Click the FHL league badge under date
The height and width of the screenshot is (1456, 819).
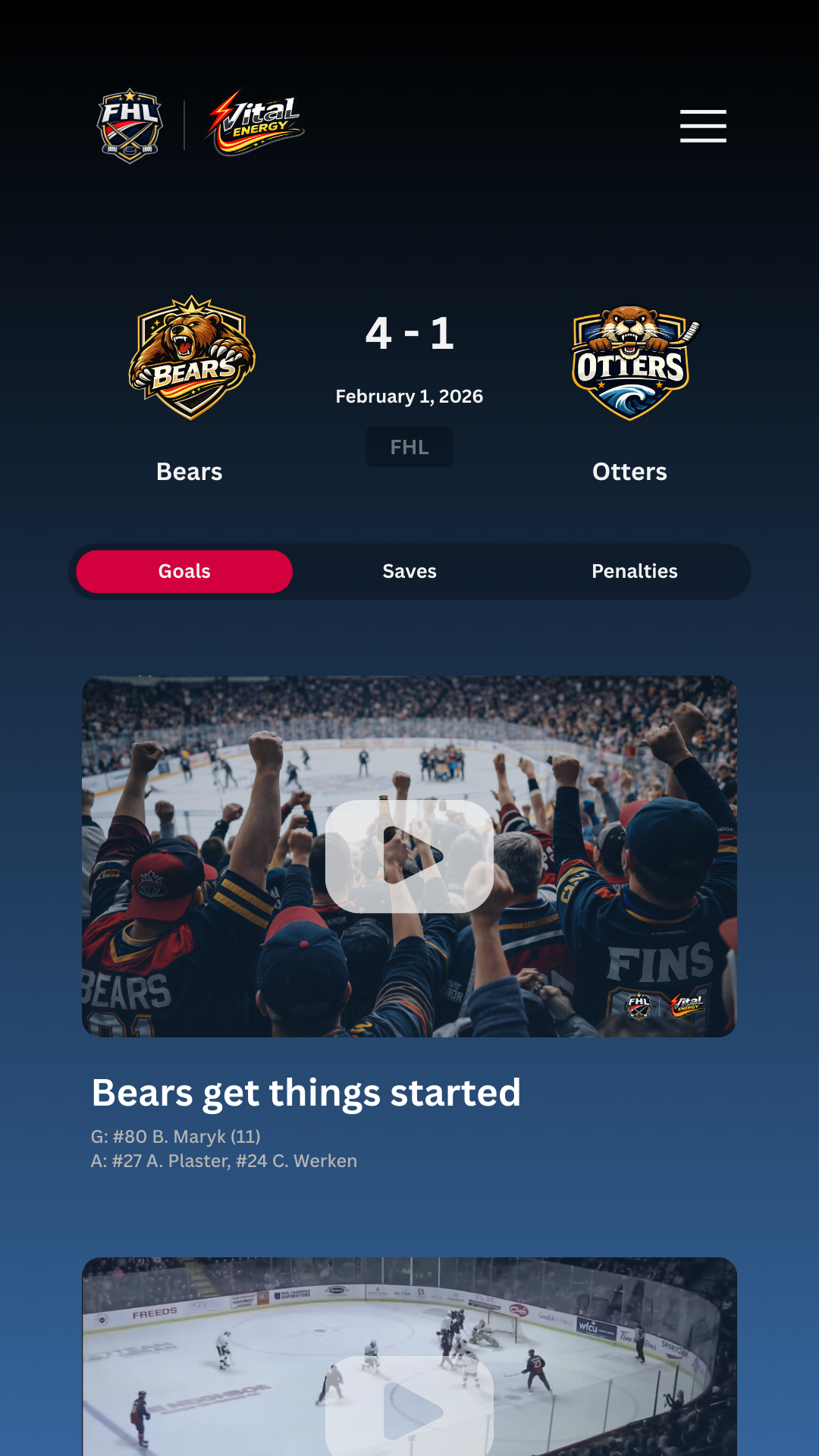tap(409, 447)
